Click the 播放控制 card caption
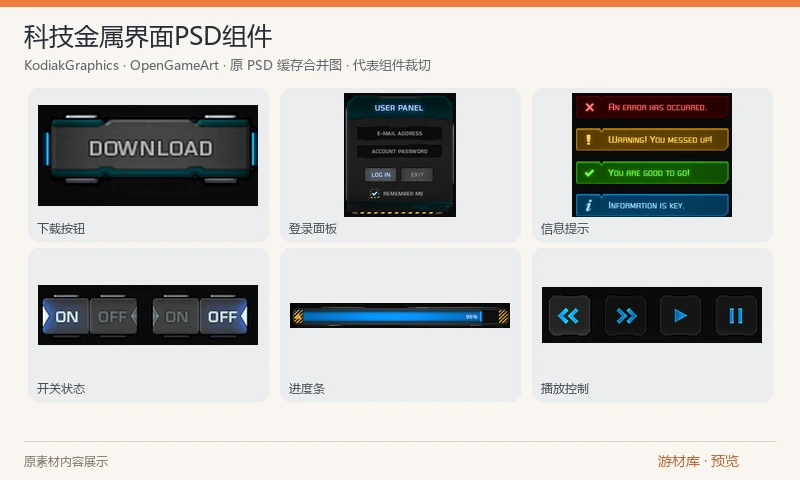 coord(565,389)
